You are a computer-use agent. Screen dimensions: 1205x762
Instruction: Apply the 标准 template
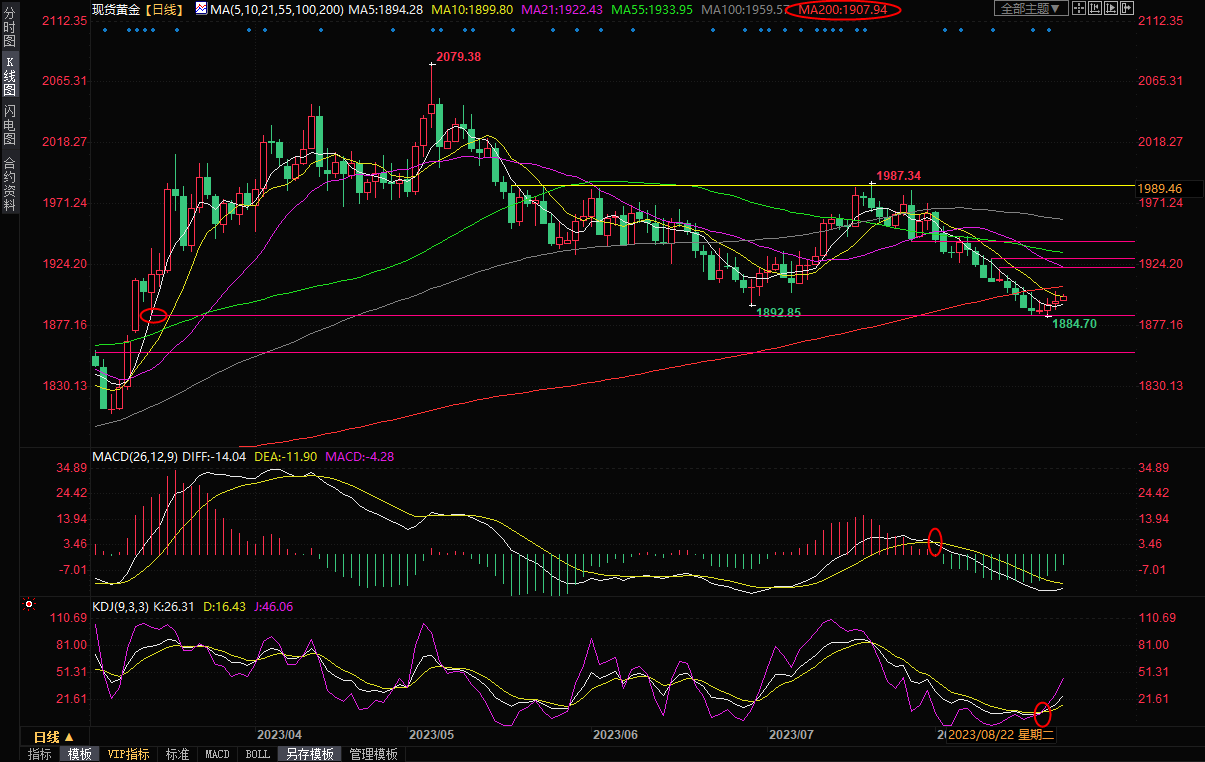pos(177,754)
